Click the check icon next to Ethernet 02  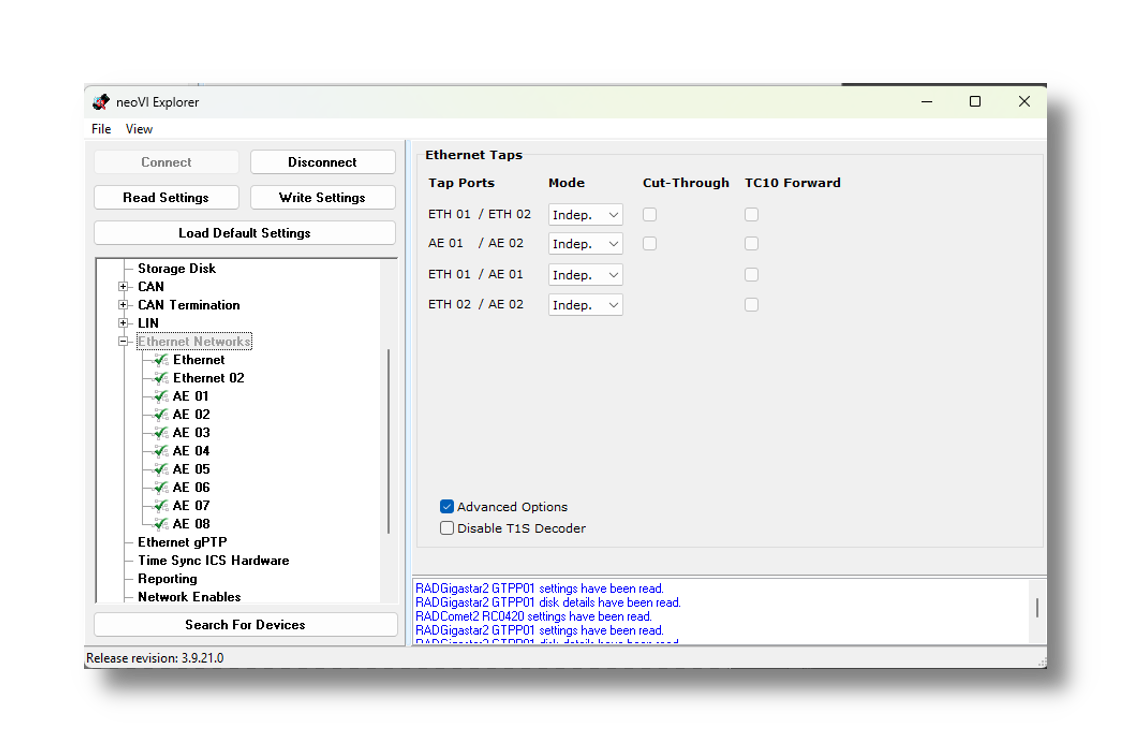[x=160, y=377]
